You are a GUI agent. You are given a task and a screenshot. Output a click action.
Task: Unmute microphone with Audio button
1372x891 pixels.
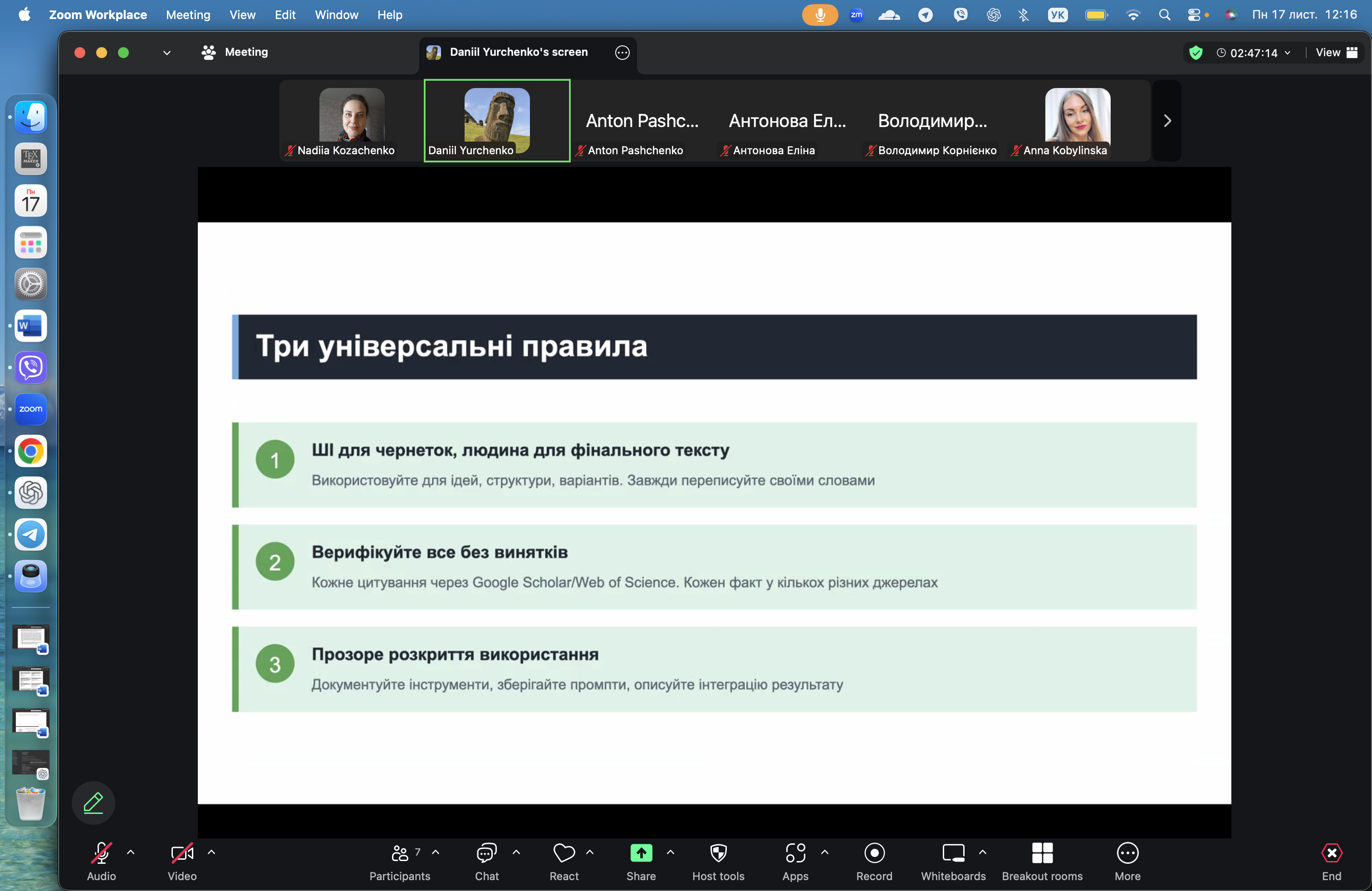click(102, 853)
